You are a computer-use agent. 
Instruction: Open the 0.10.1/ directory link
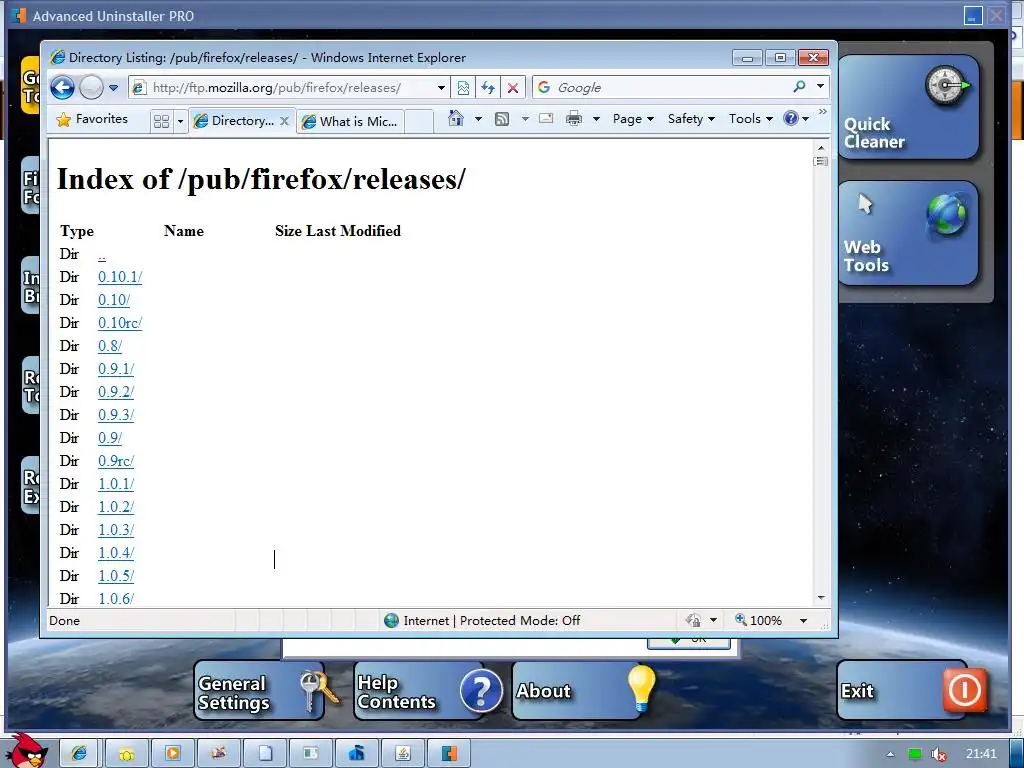pos(120,277)
